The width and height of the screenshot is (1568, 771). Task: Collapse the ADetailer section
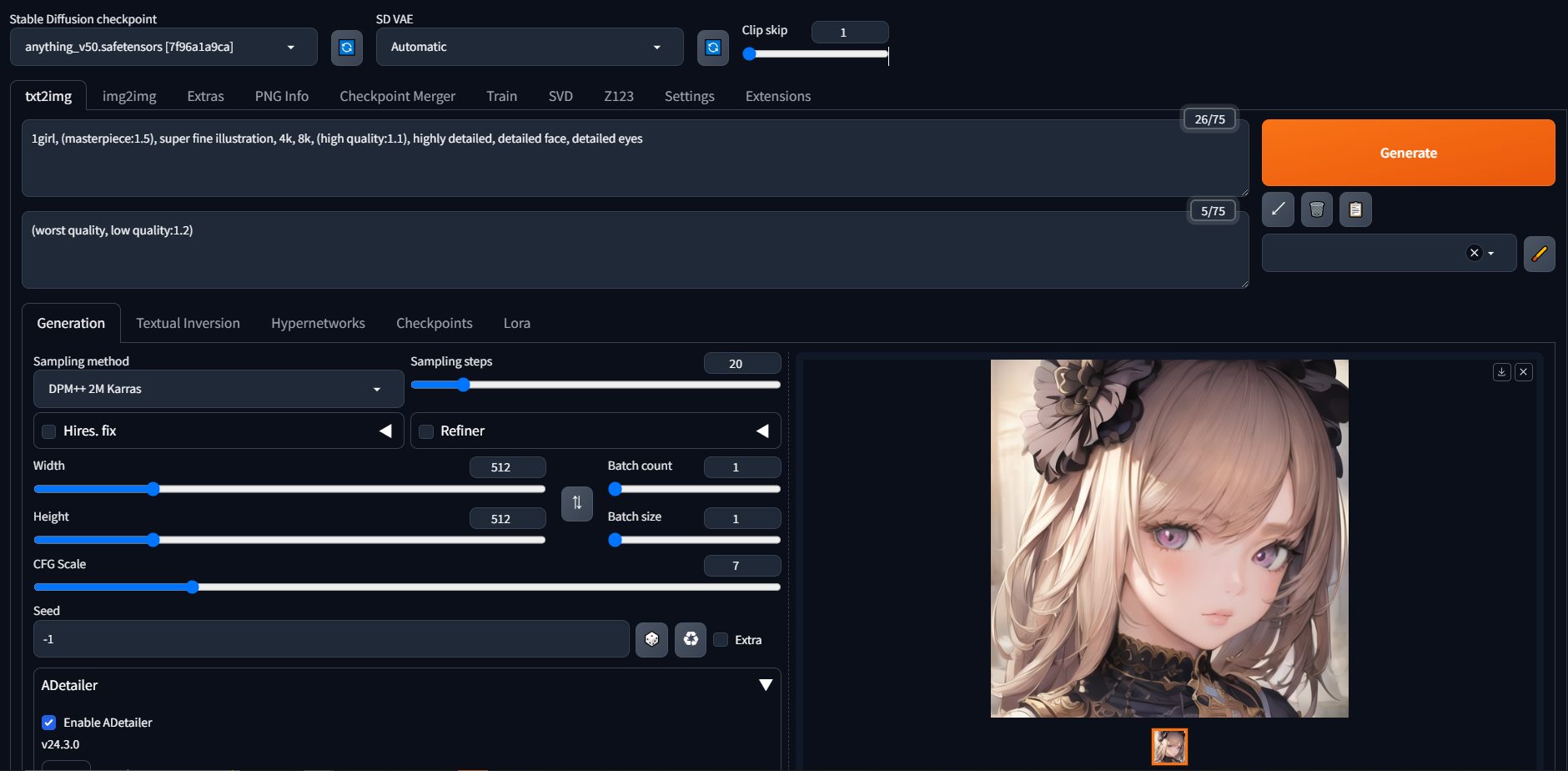pyautogui.click(x=765, y=685)
